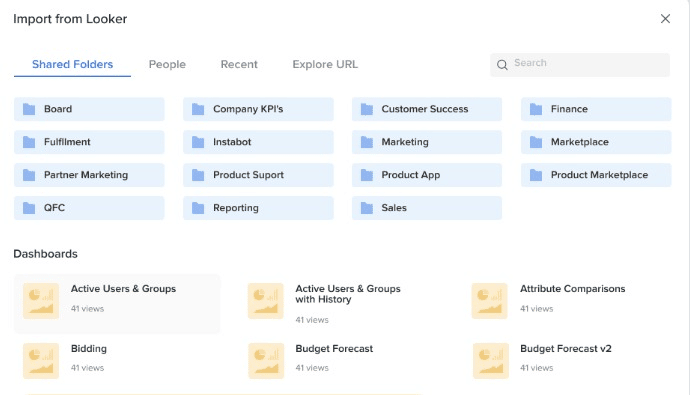The image size is (690, 395).
Task: Select Active Users & Groups with History title
Action: [348, 294]
